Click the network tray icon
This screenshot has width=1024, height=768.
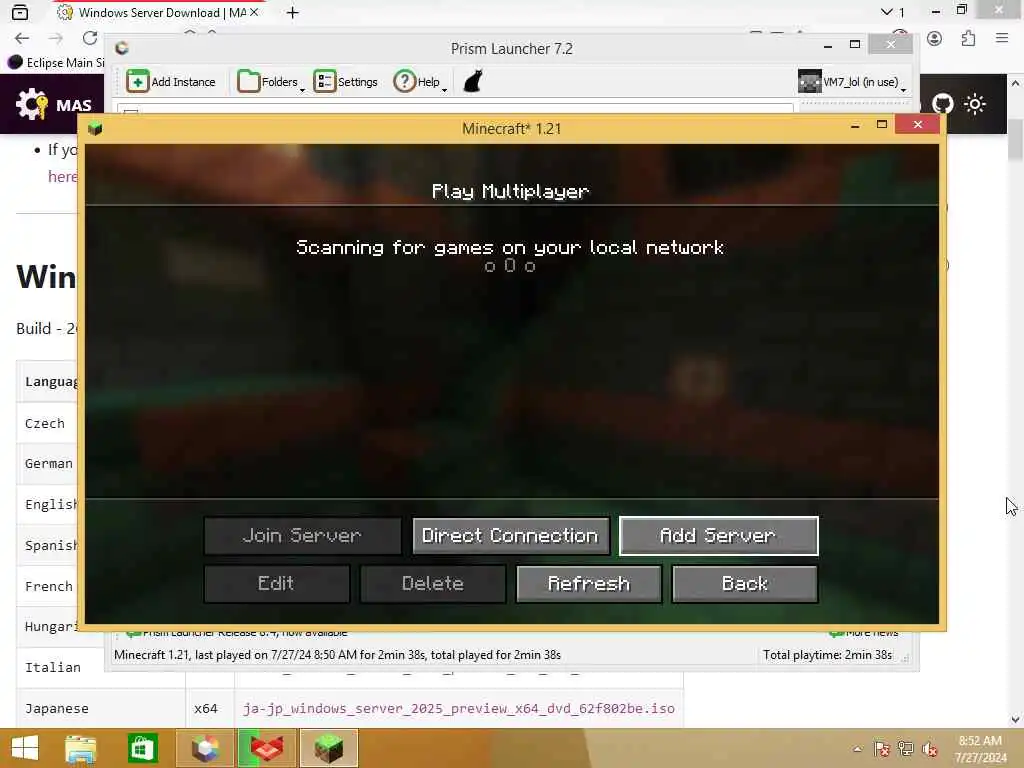[906, 749]
